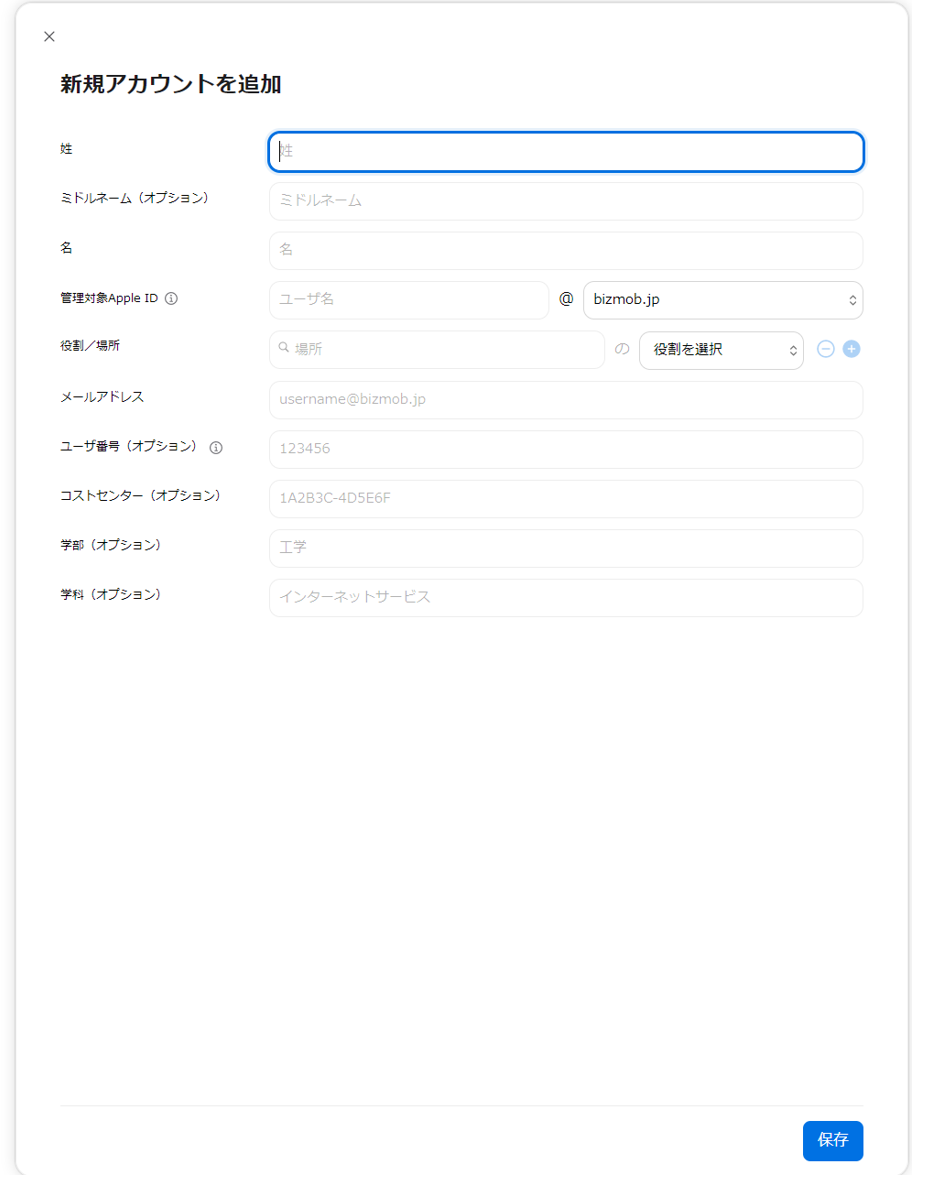Click the magnifier icon in 場所 field

coord(284,349)
